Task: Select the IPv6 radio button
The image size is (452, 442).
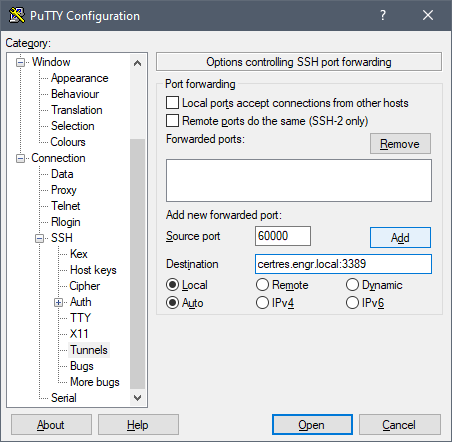Action: [x=352, y=303]
